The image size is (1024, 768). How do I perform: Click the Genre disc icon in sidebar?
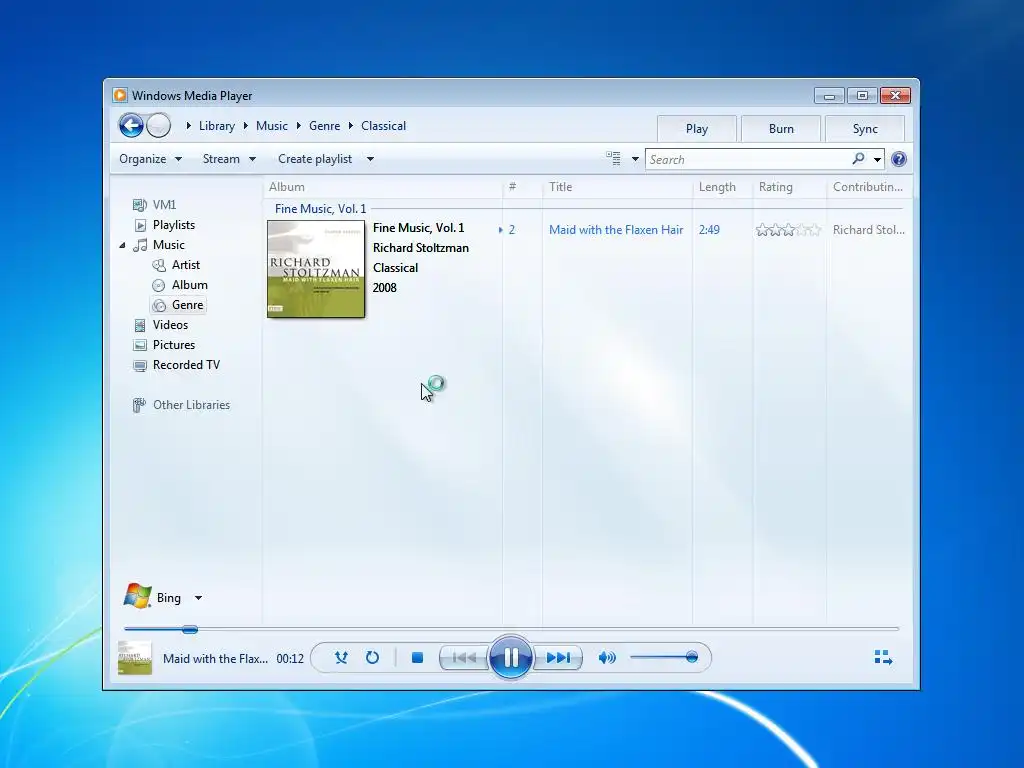point(159,305)
